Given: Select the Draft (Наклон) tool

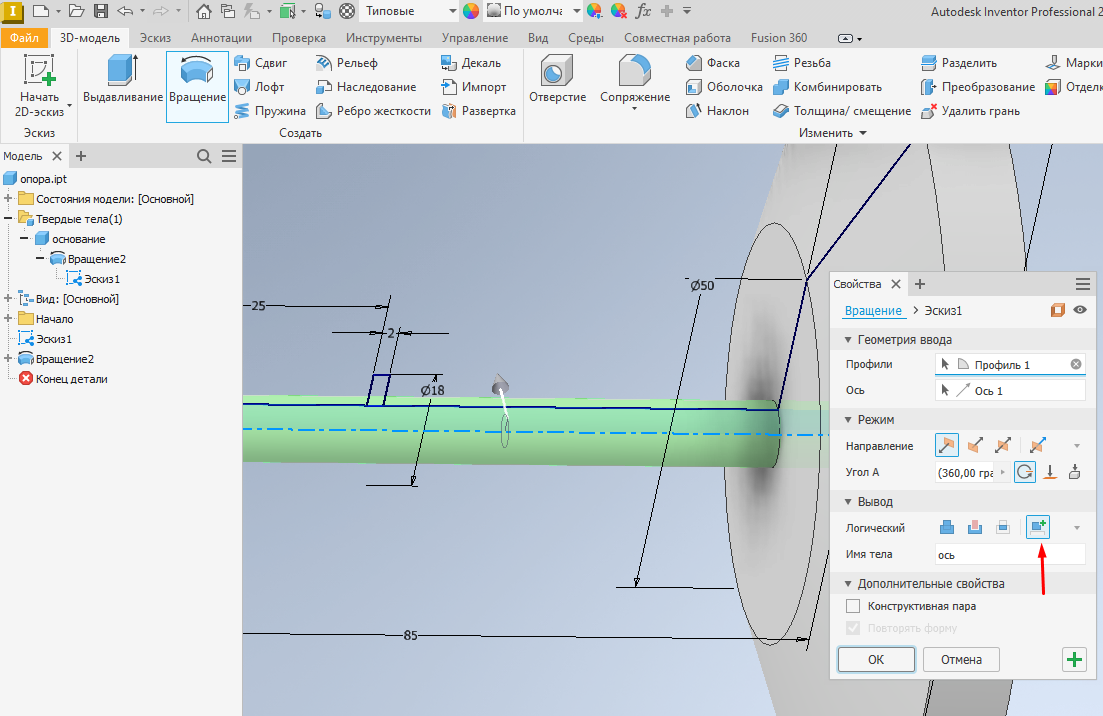Looking at the screenshot, I should (x=717, y=111).
